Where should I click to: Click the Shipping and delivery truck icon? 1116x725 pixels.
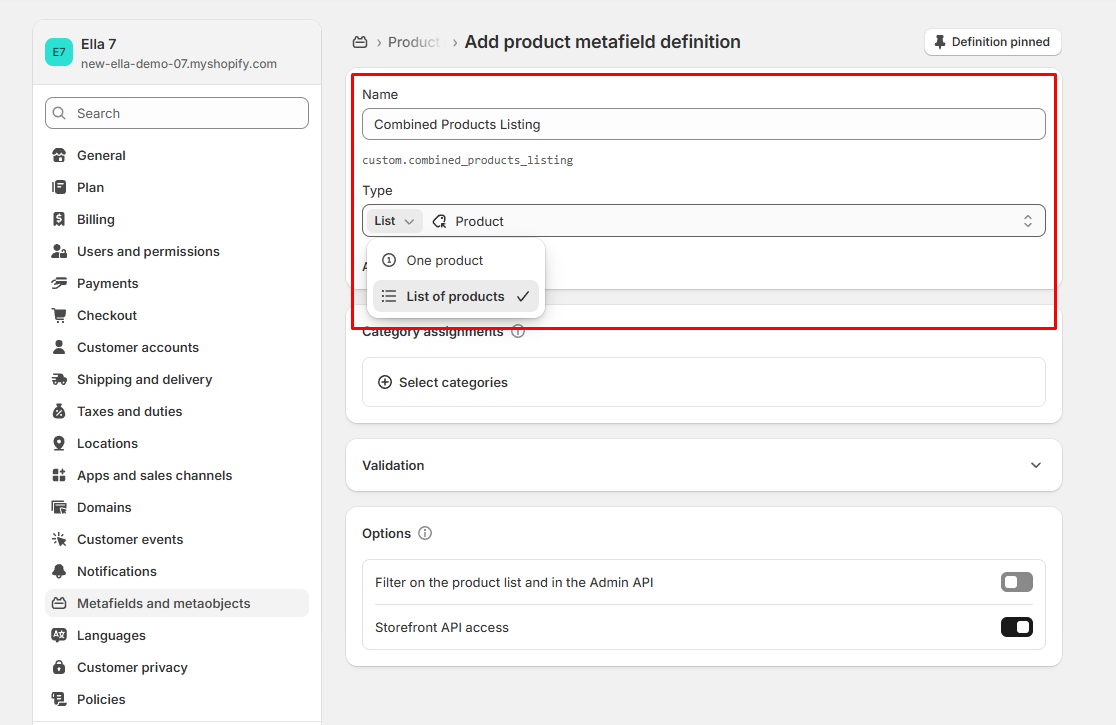[59, 379]
